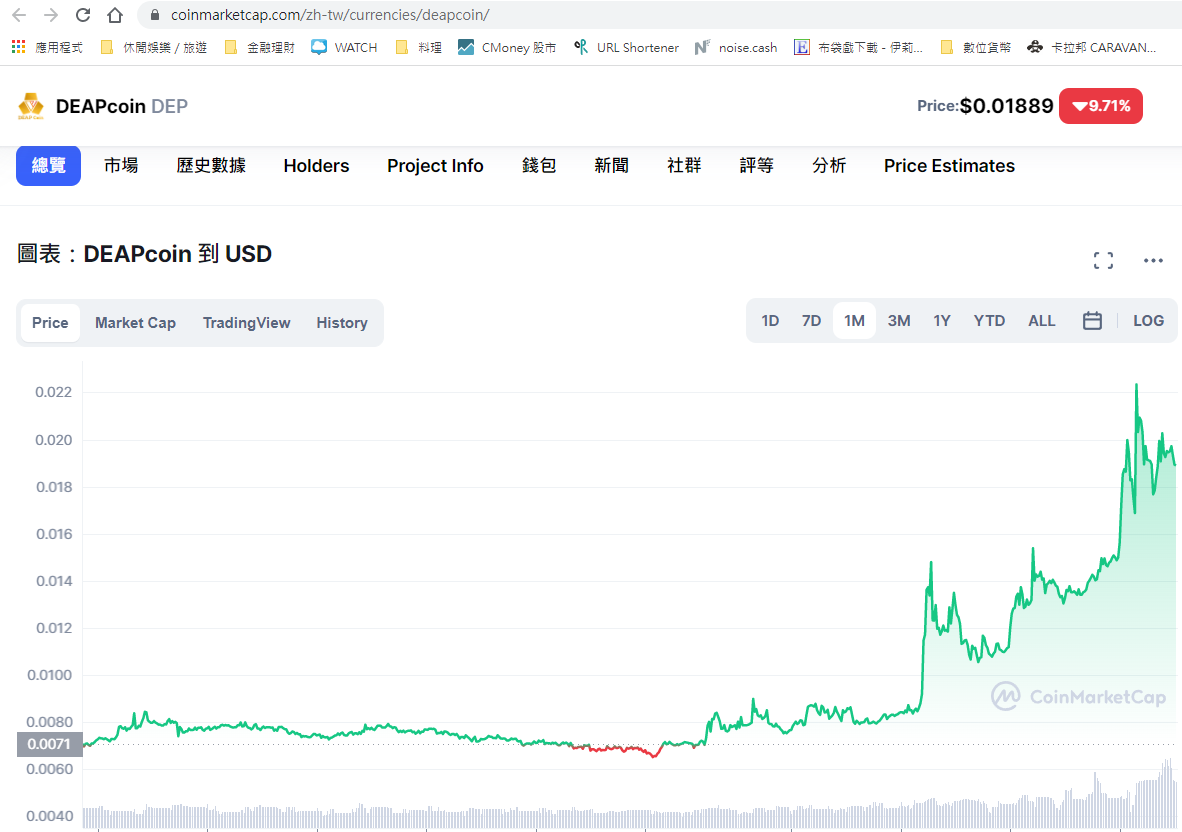Switch chart to Market Cap

(136, 323)
